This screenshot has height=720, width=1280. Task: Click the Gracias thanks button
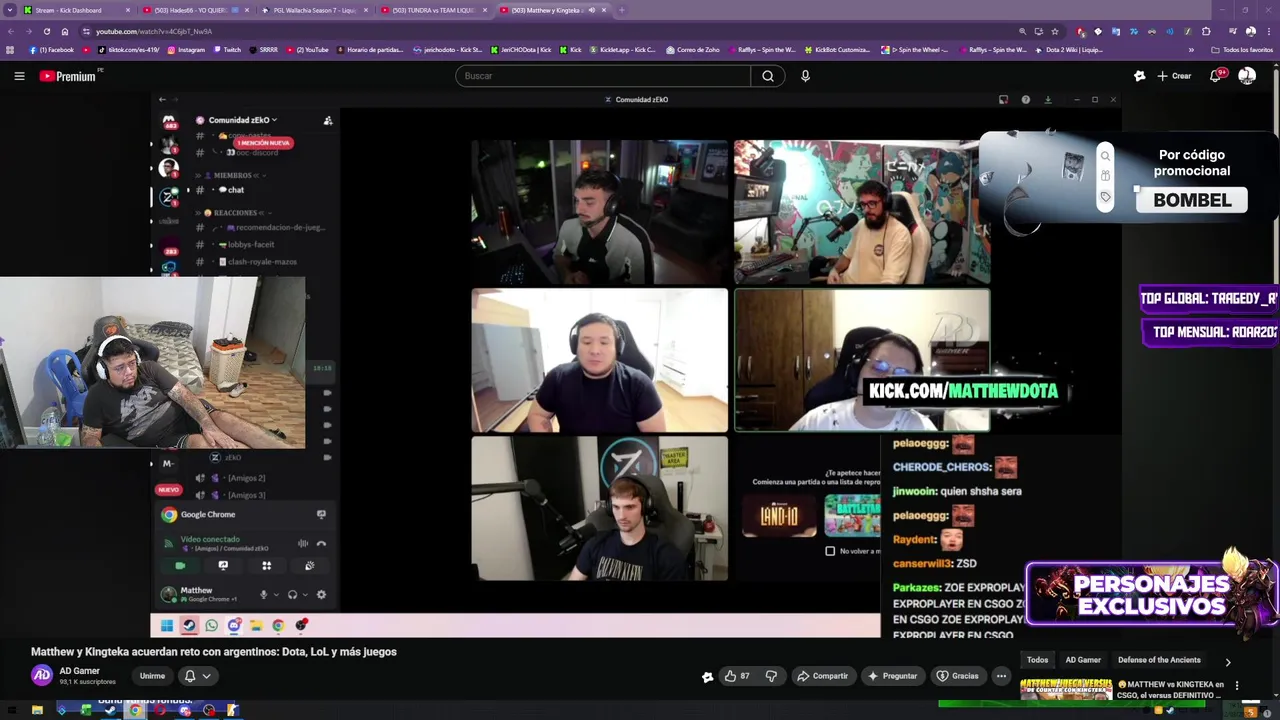point(957,676)
